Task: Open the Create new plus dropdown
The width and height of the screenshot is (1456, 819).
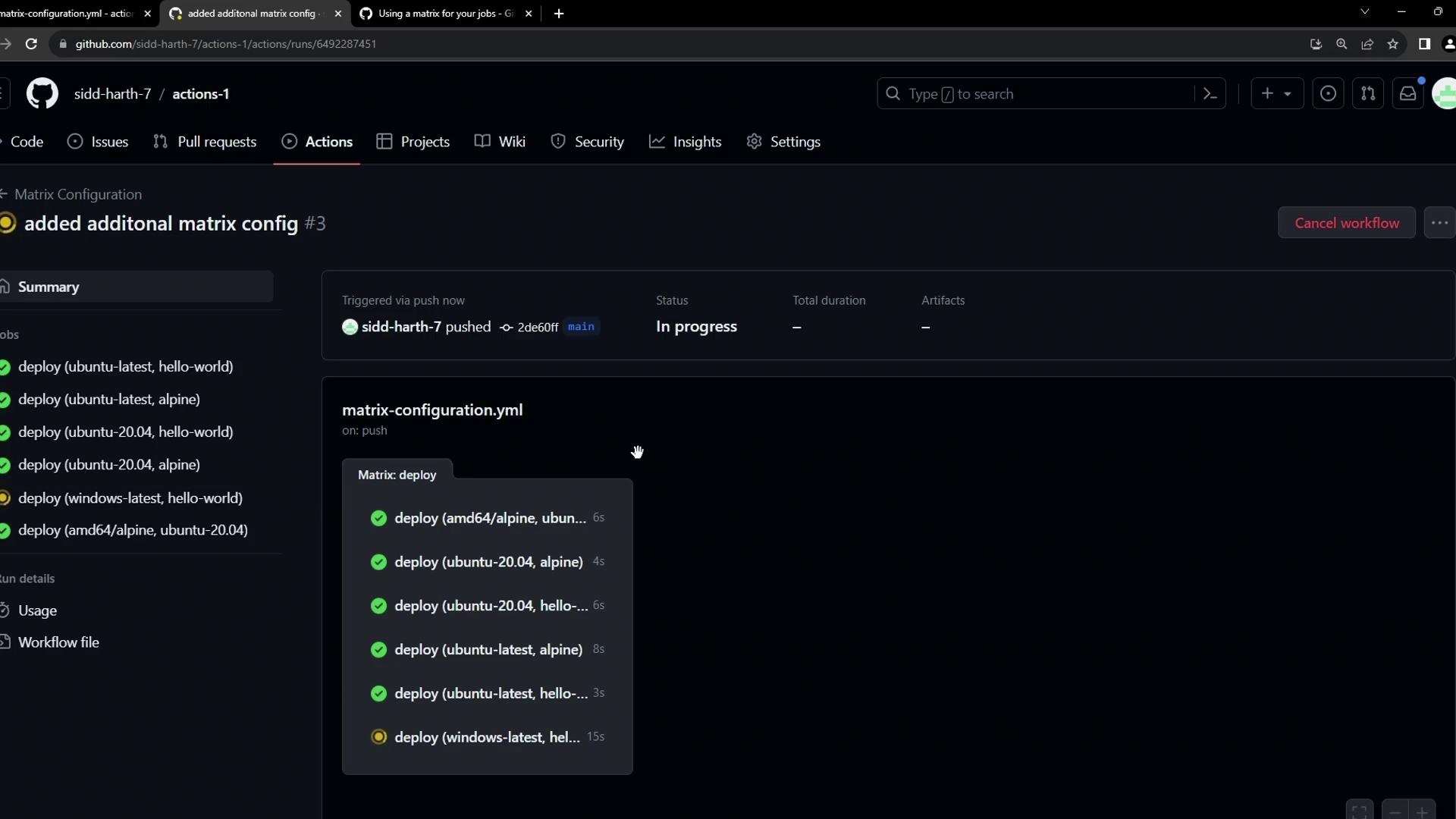Action: [x=1276, y=94]
